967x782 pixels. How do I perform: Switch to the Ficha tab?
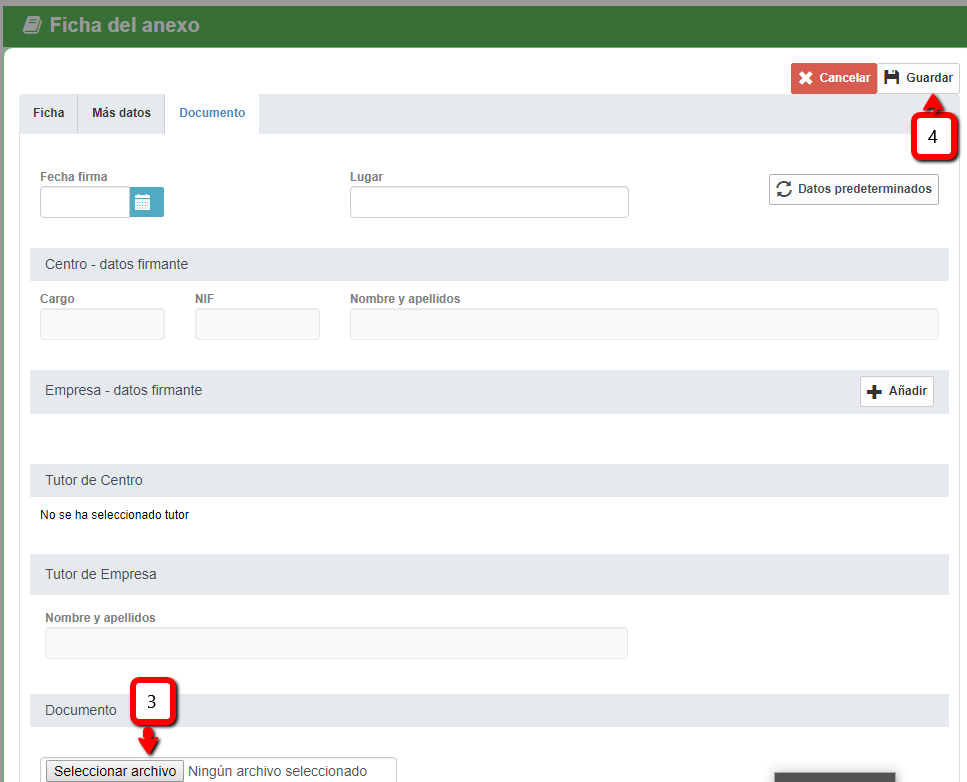click(48, 113)
